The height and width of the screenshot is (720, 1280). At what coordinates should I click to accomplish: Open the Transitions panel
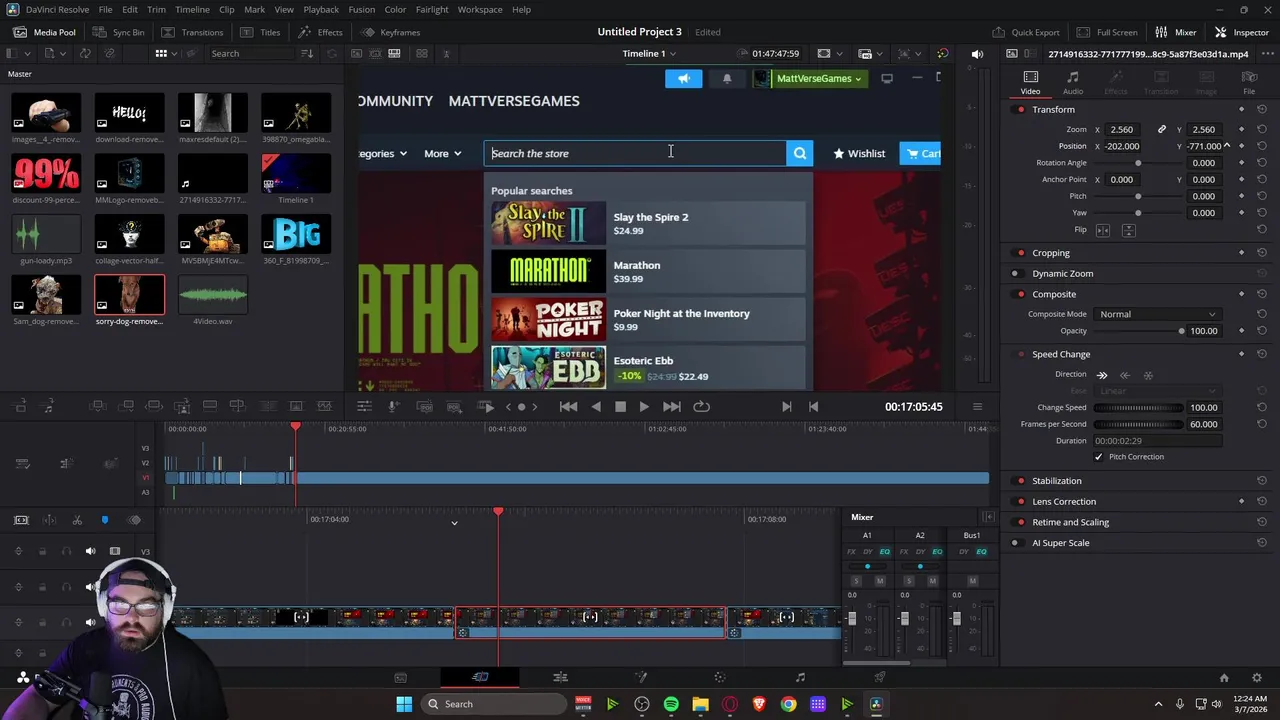click(x=193, y=32)
